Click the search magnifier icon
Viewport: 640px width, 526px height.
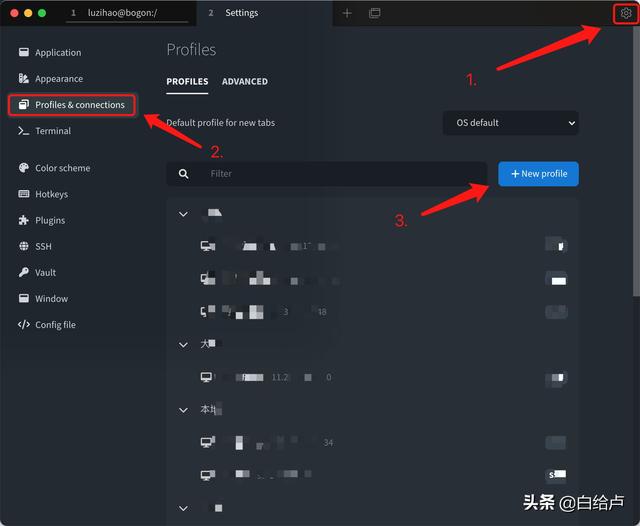tap(183, 174)
